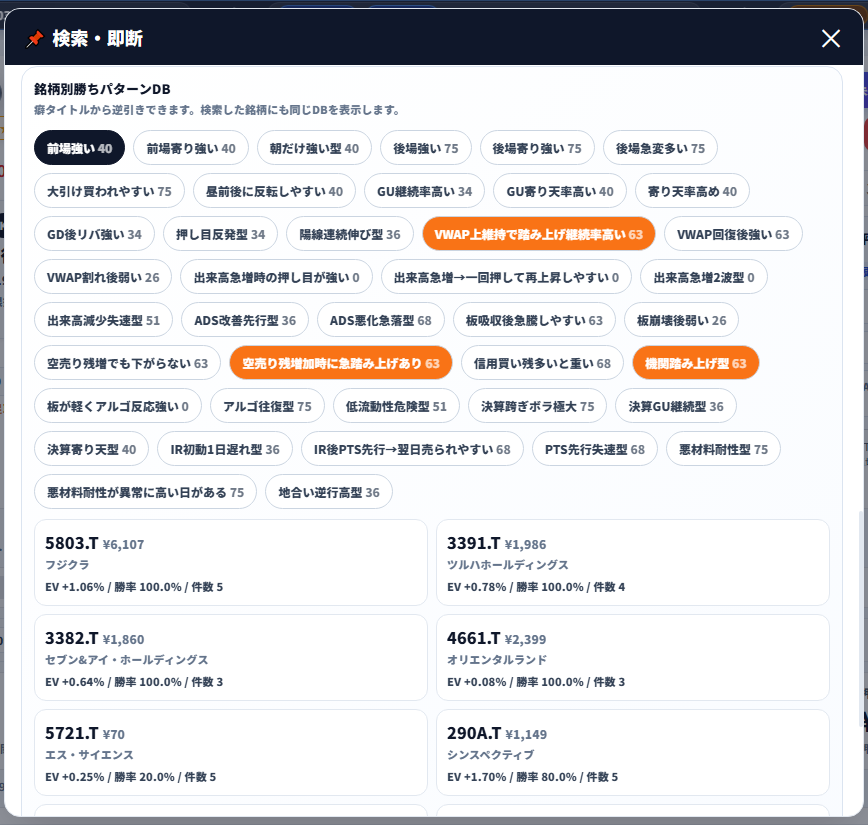Pick the 押し目反発型 34 chip

(x=220, y=234)
